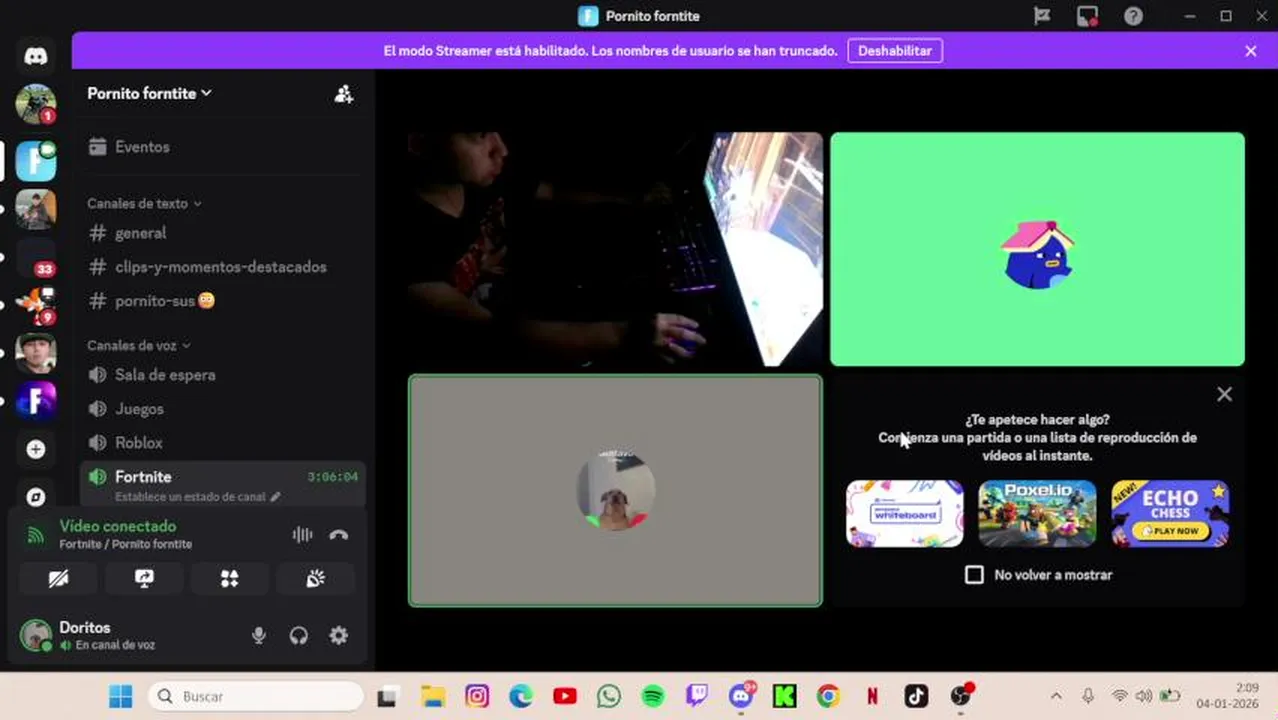
Task: Open the Windows Start menu
Action: coord(121,696)
